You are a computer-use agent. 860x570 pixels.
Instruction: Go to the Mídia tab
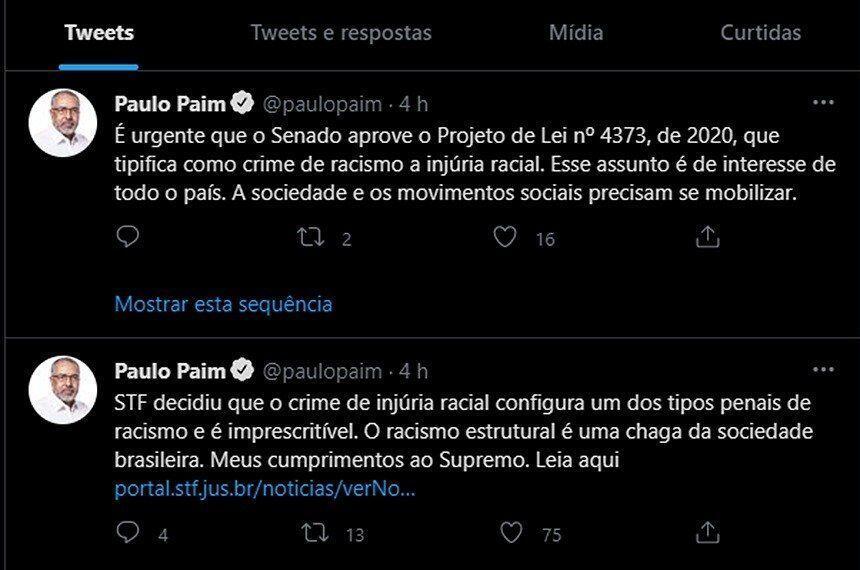576,33
